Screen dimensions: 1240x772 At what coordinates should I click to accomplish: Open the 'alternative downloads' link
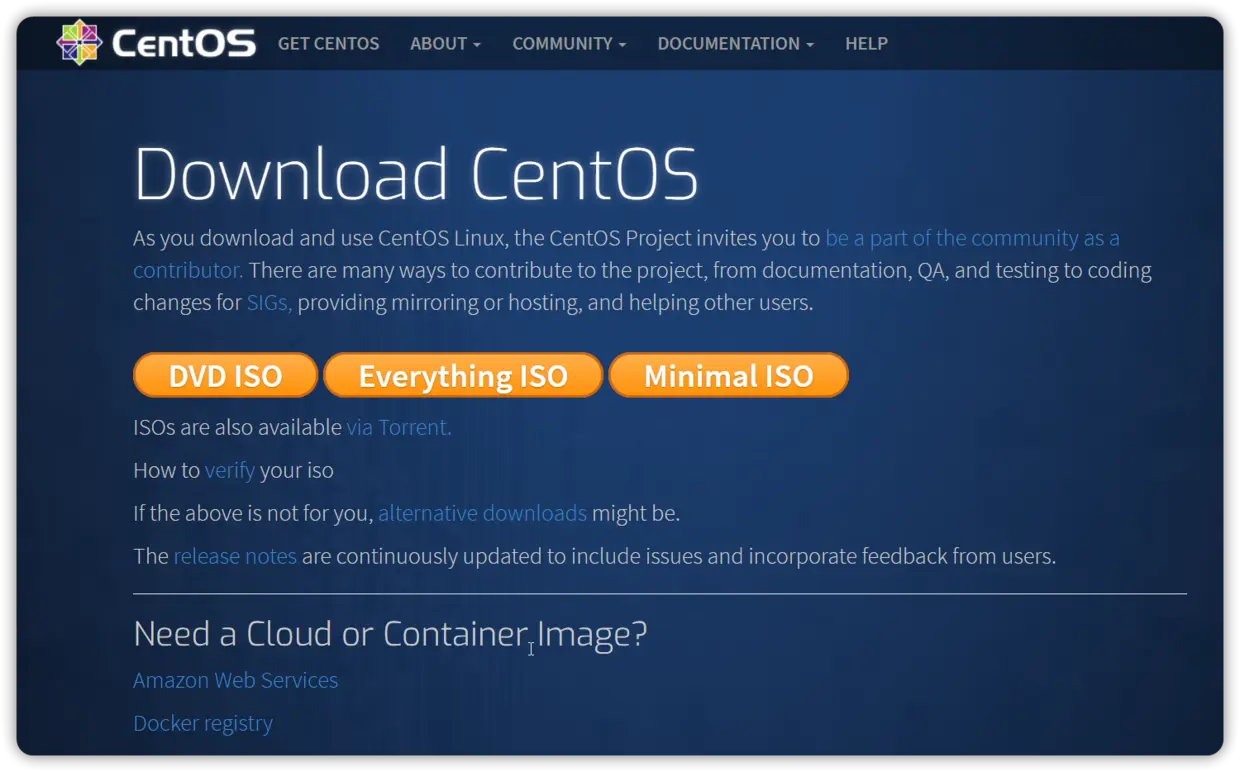[482, 513]
